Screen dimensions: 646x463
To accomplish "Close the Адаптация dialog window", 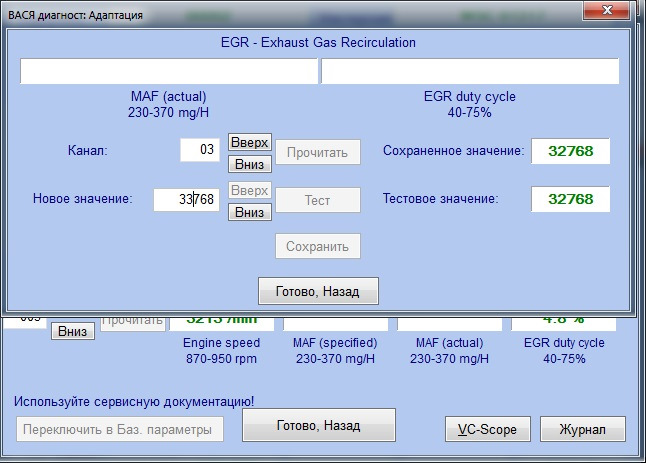I will (606, 10).
